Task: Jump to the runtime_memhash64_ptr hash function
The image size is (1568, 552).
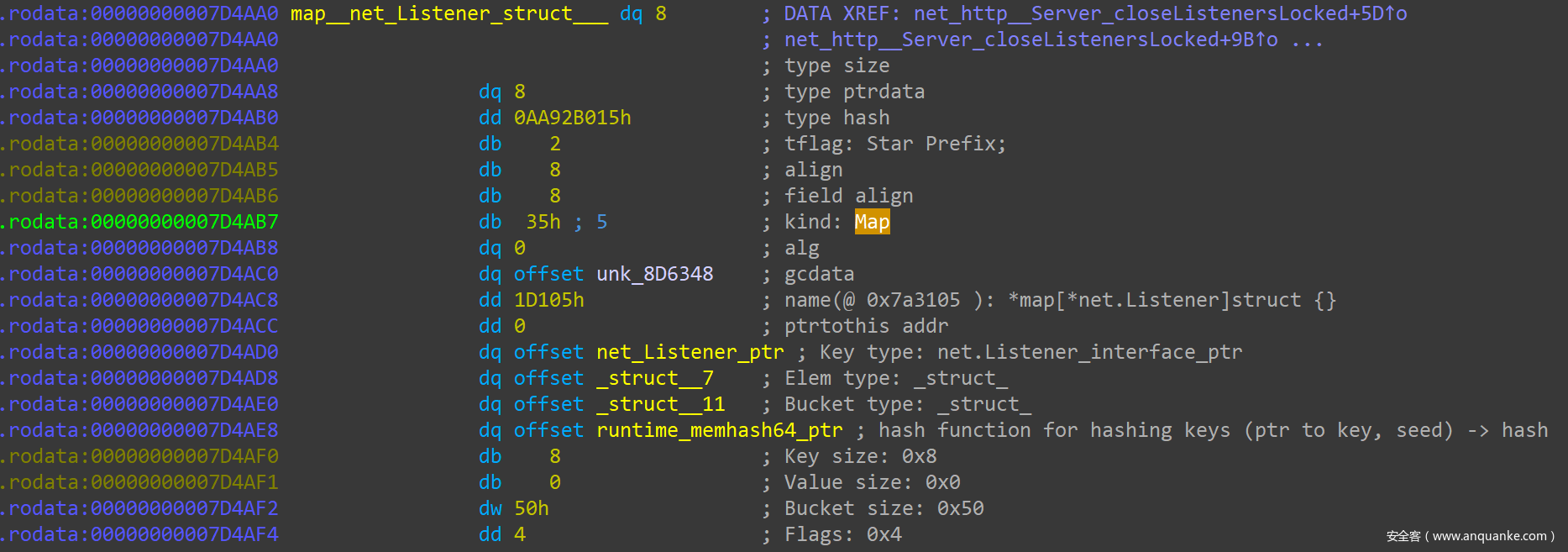Action: [719, 430]
